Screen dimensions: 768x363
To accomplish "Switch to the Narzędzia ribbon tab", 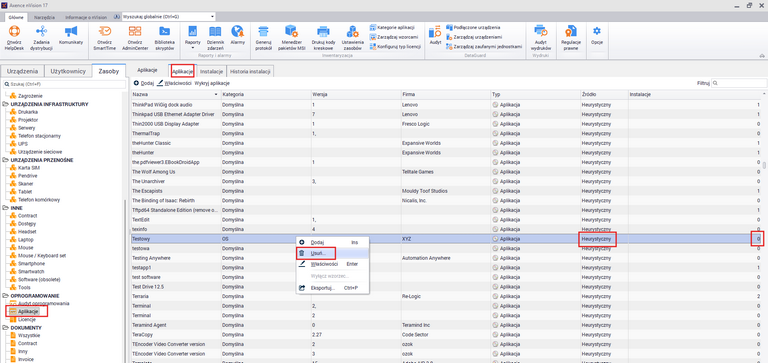I will click(x=45, y=17).
